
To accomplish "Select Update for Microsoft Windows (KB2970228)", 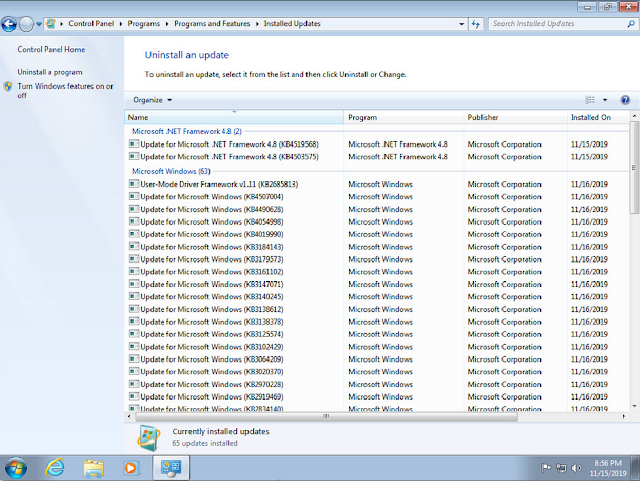I will (212, 384).
